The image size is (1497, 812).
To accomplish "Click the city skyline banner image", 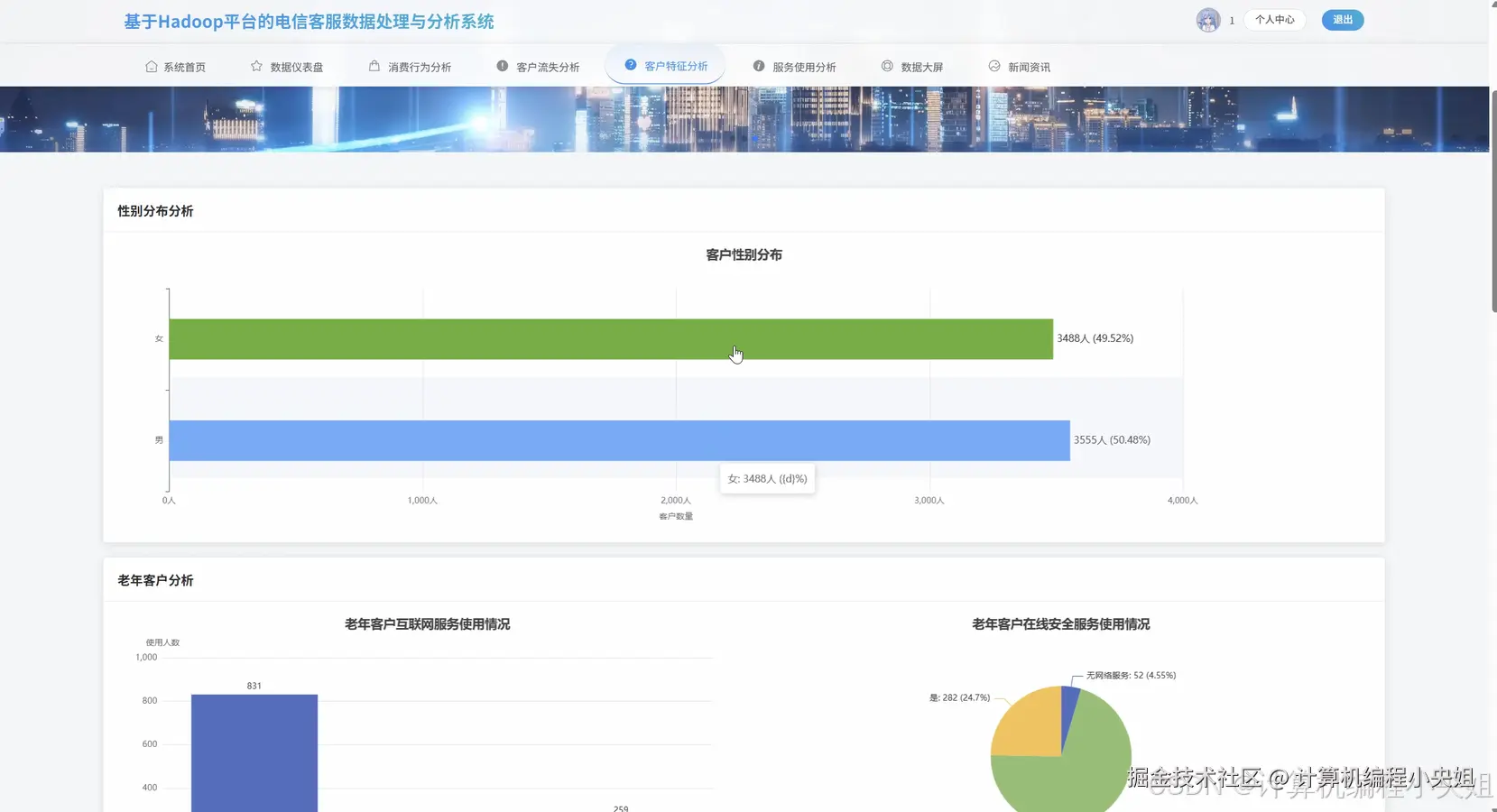I will click(x=744, y=119).
